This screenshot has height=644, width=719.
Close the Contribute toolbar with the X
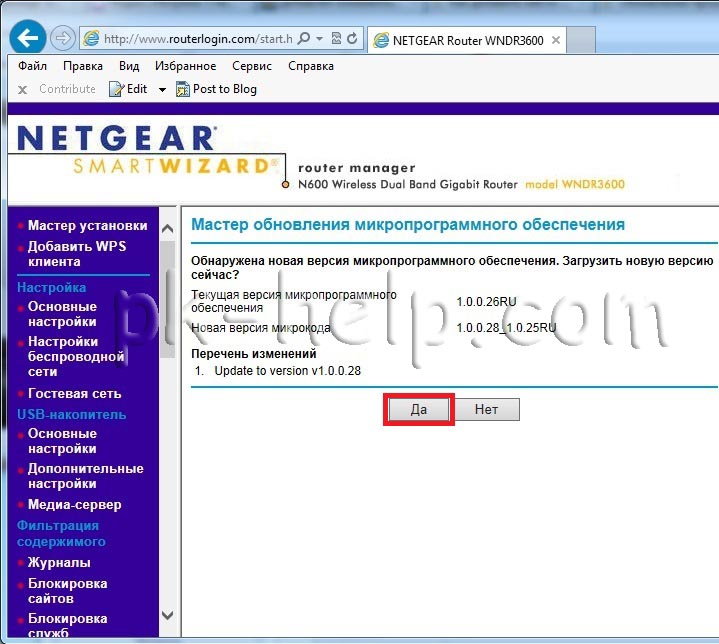[x=22, y=89]
